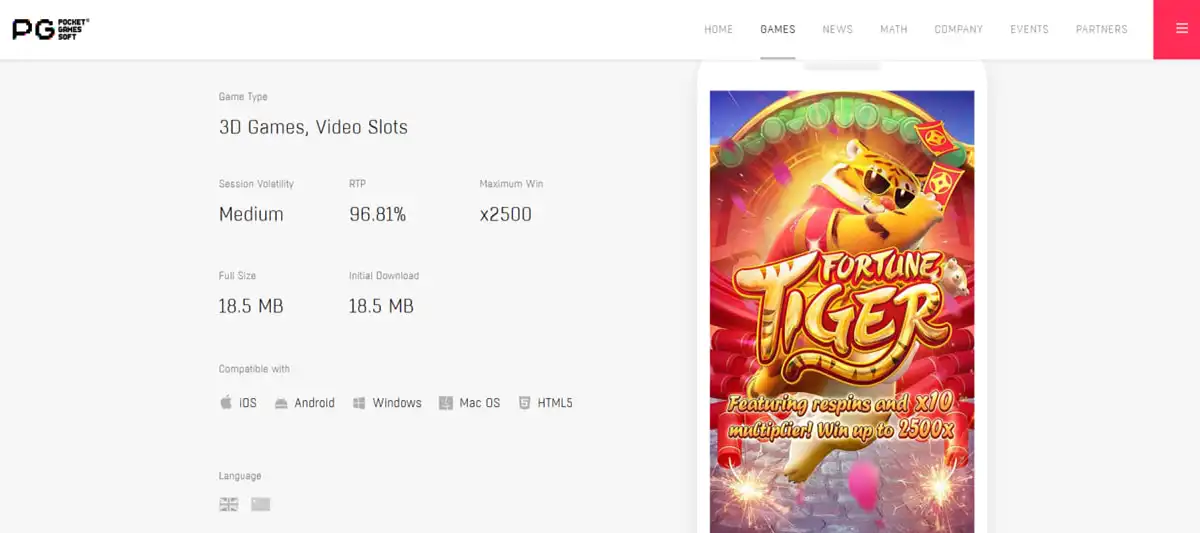Click the Mac OS platform icon

click(x=446, y=403)
